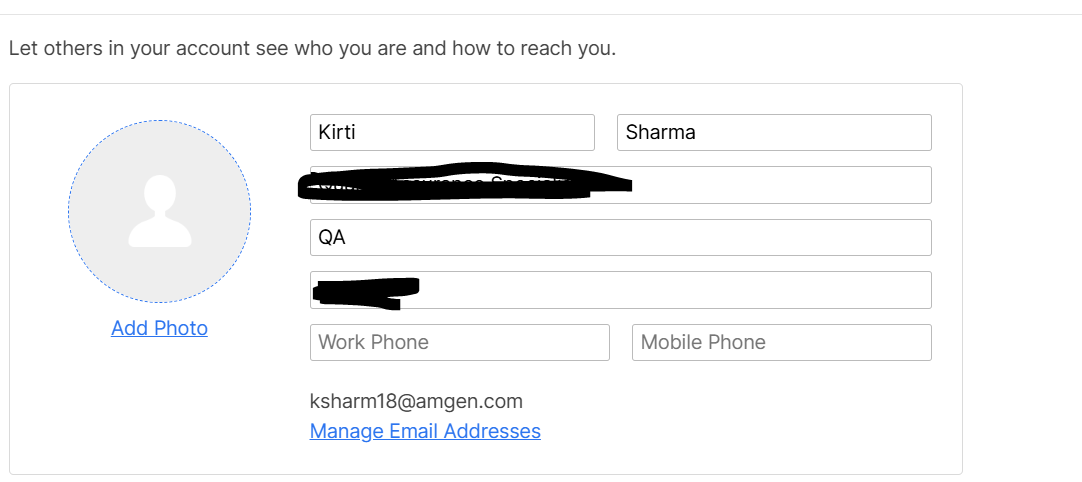The height and width of the screenshot is (482, 1082).
Task: Click the horizontal divider line above the description
Action: point(541,15)
